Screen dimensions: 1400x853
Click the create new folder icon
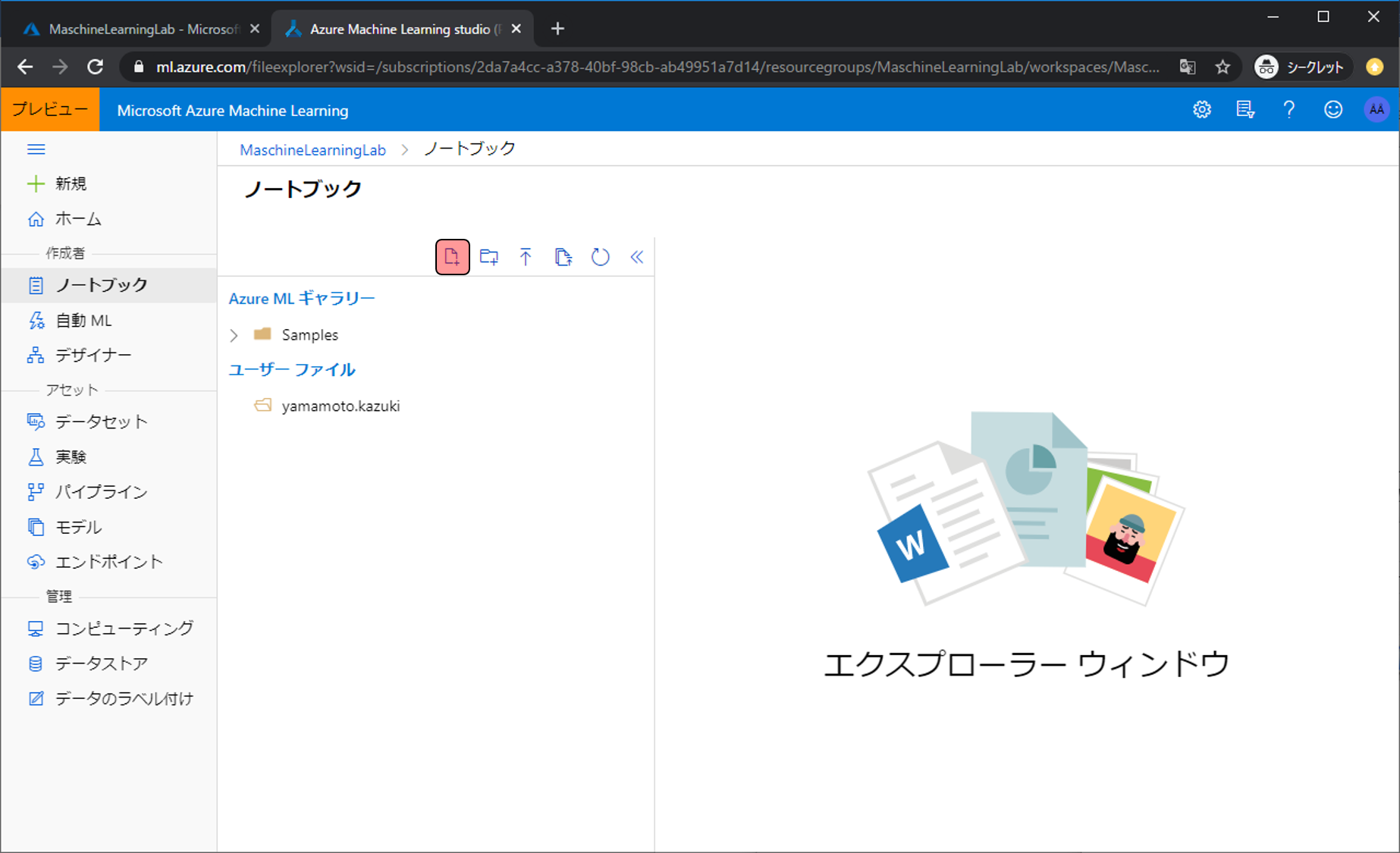click(x=489, y=257)
